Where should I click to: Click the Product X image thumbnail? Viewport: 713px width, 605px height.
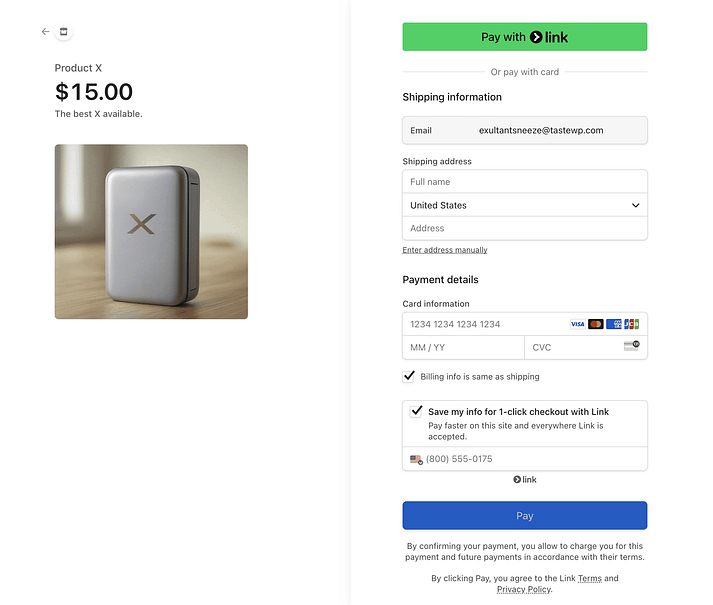pyautogui.click(x=151, y=232)
